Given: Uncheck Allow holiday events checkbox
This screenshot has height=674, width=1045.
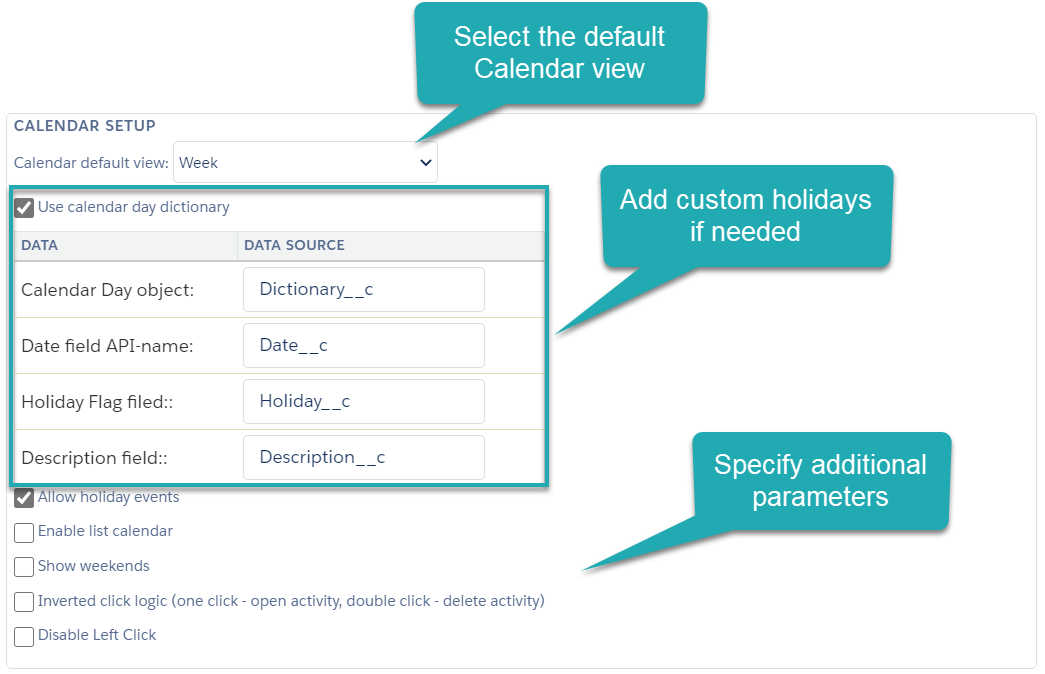Looking at the screenshot, I should tap(24, 498).
